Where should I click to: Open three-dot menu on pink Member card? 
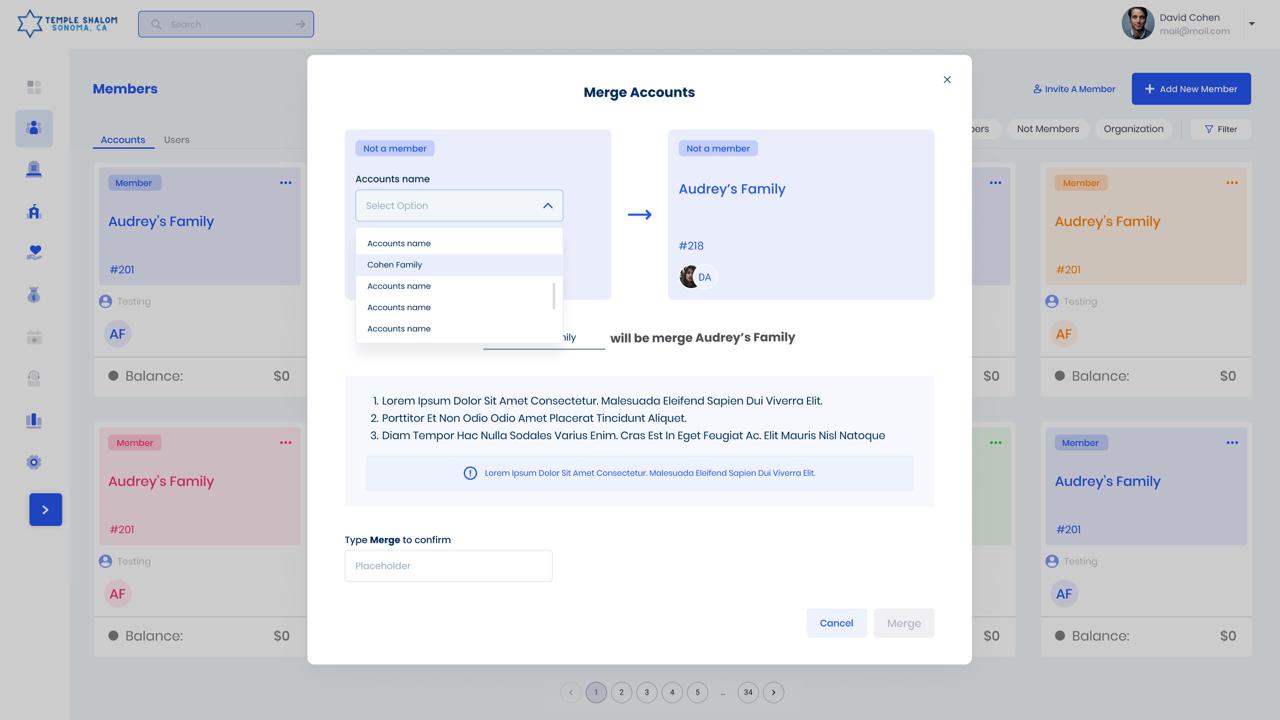pyautogui.click(x=286, y=443)
